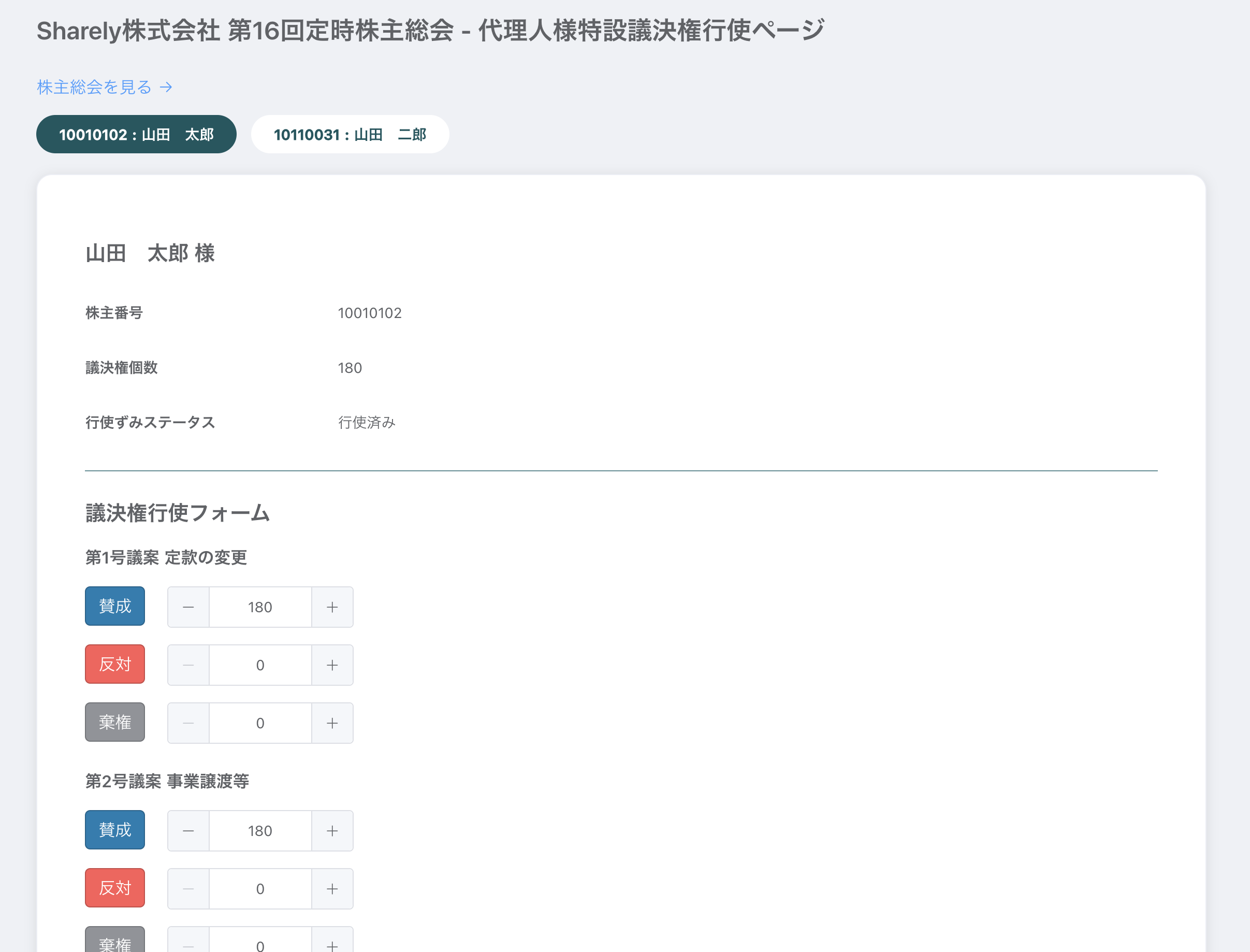Focus the 反対 value field of 第1号議案
1250x952 pixels.
coord(260,665)
